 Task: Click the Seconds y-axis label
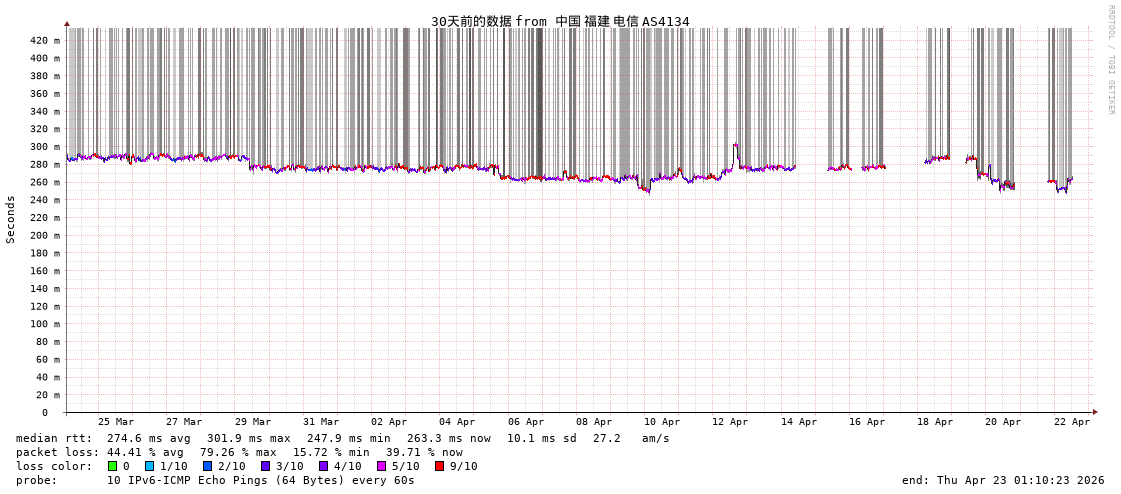point(11,219)
